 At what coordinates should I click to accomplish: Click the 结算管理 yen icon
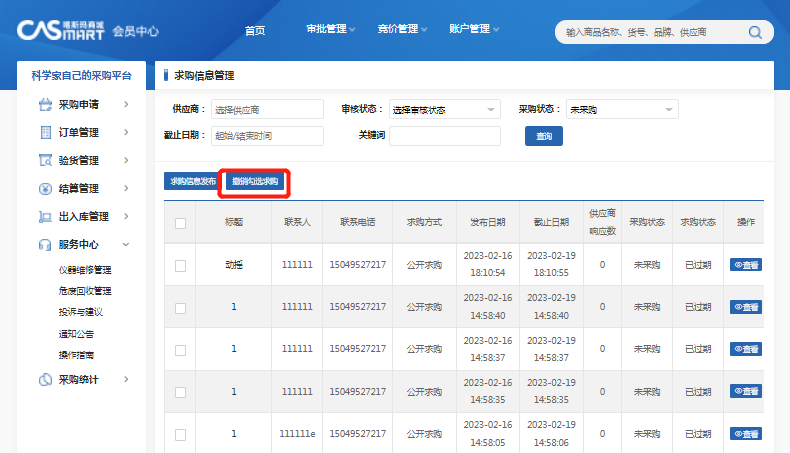tap(45, 188)
